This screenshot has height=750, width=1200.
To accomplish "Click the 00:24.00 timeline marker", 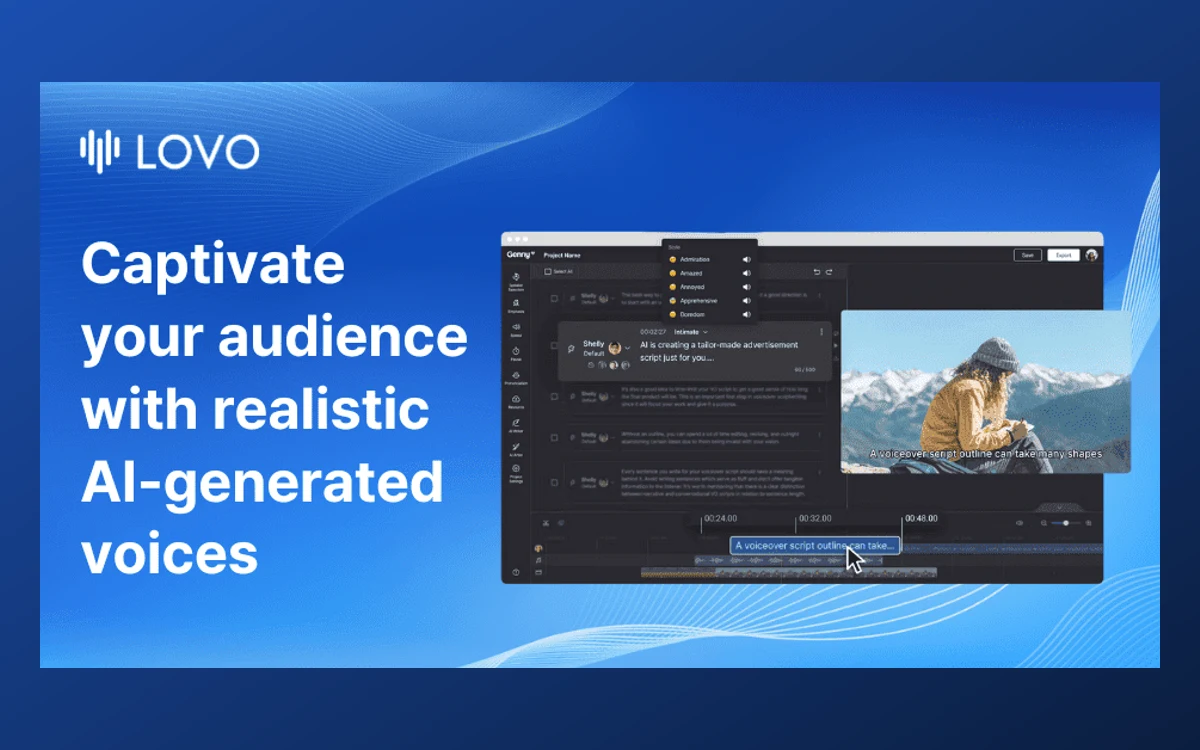I will point(720,519).
